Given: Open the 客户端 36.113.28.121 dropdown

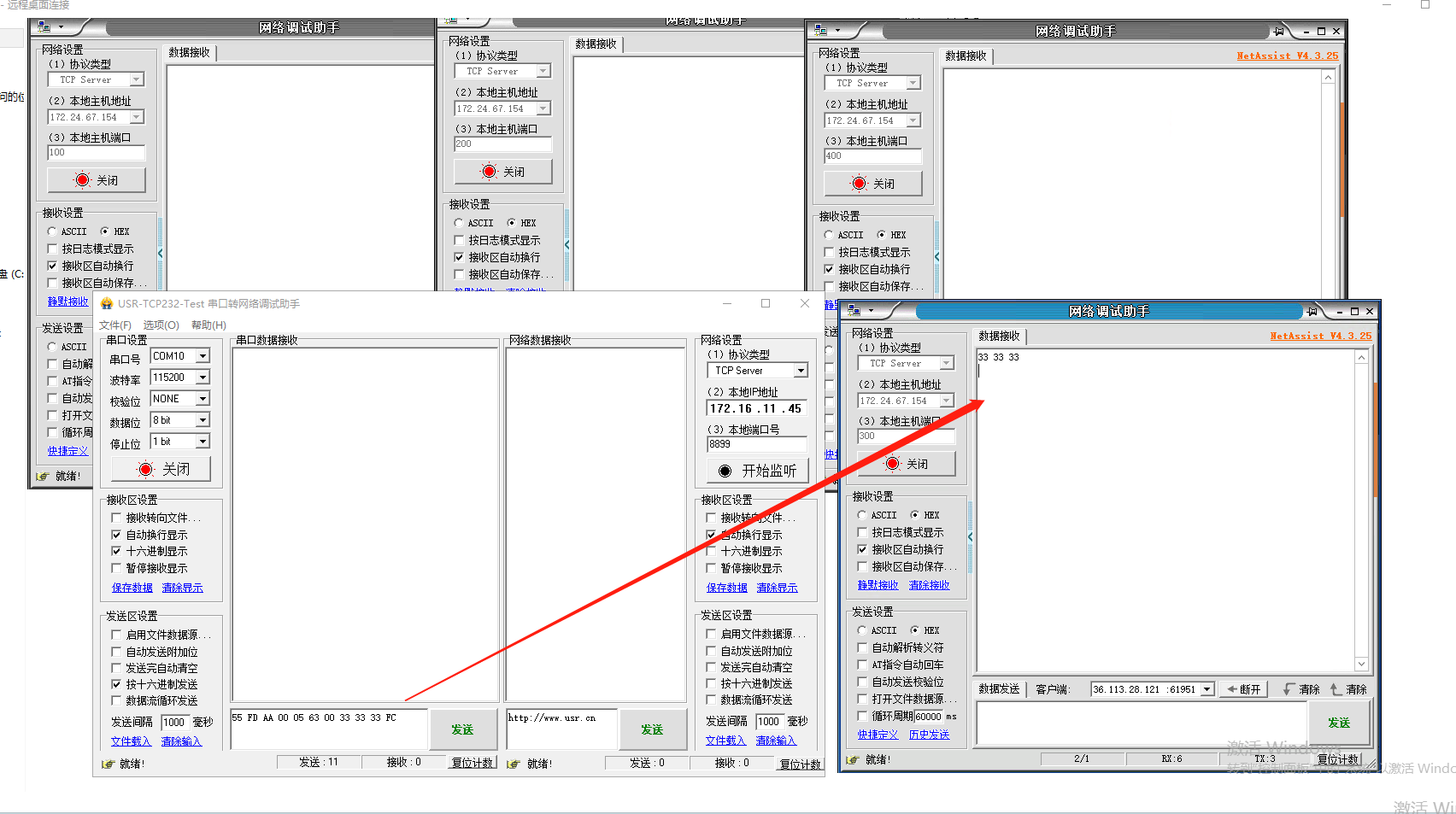Looking at the screenshot, I should (1206, 689).
